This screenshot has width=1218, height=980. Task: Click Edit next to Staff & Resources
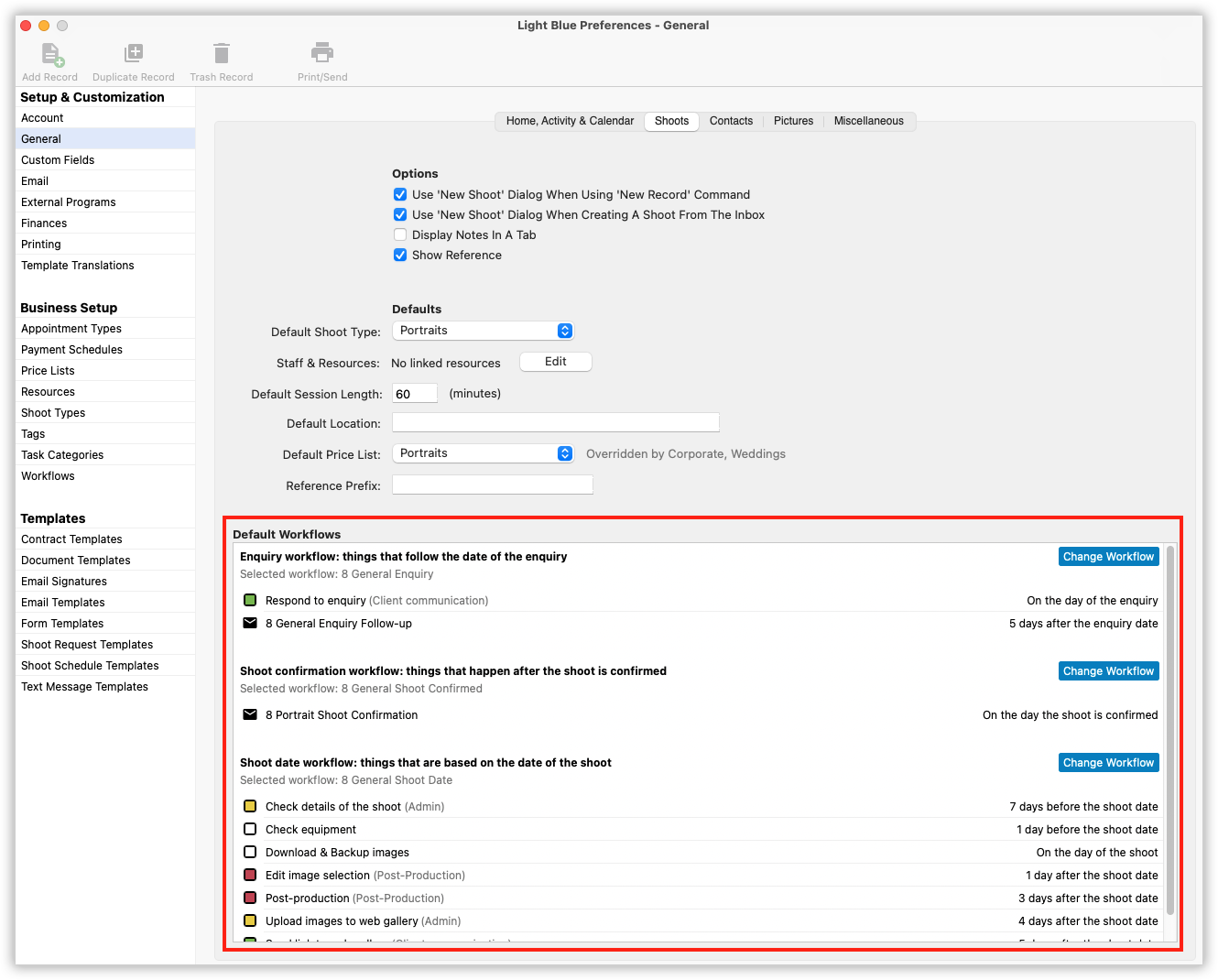tap(555, 361)
